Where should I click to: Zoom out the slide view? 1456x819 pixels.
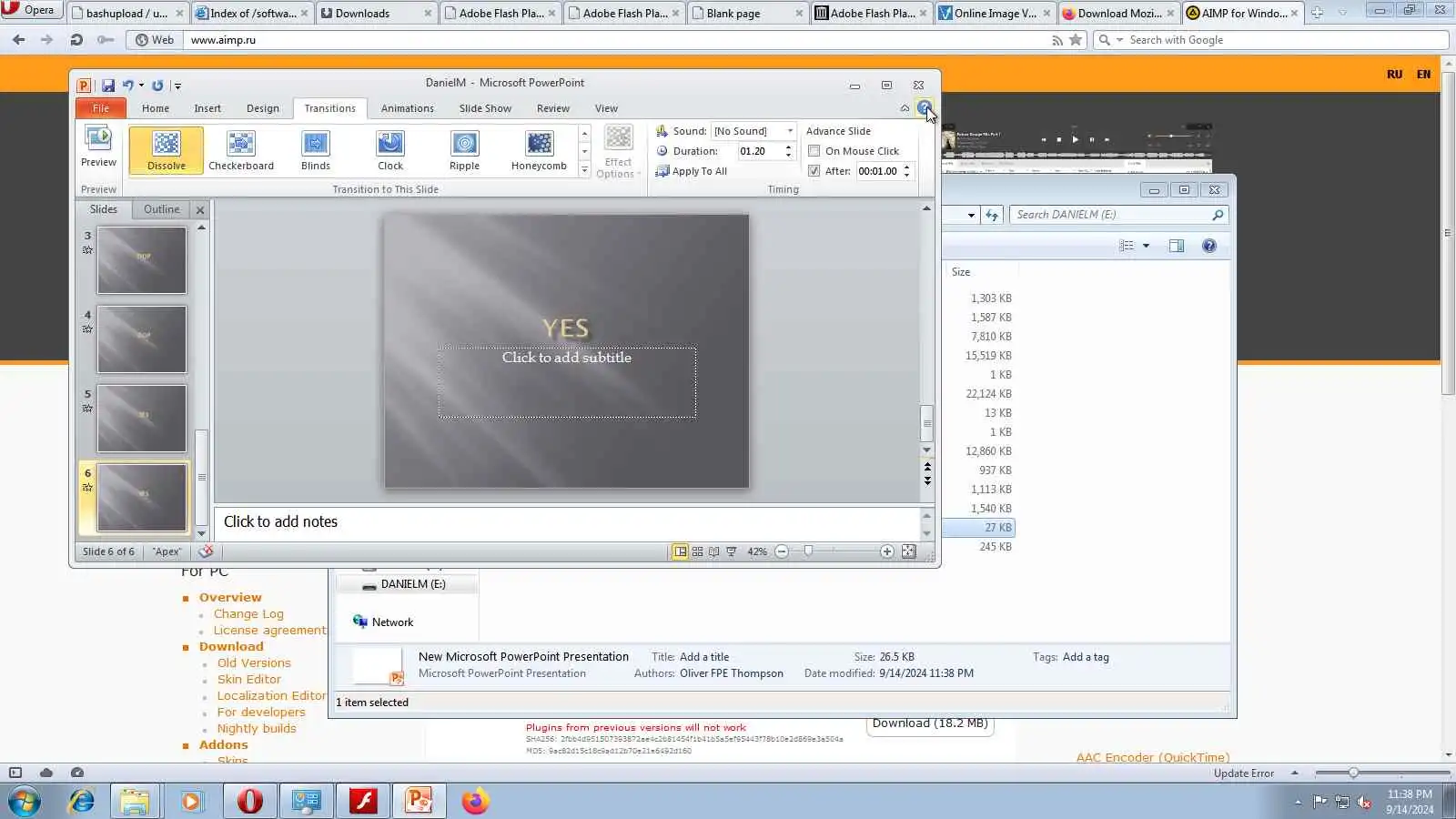782,551
